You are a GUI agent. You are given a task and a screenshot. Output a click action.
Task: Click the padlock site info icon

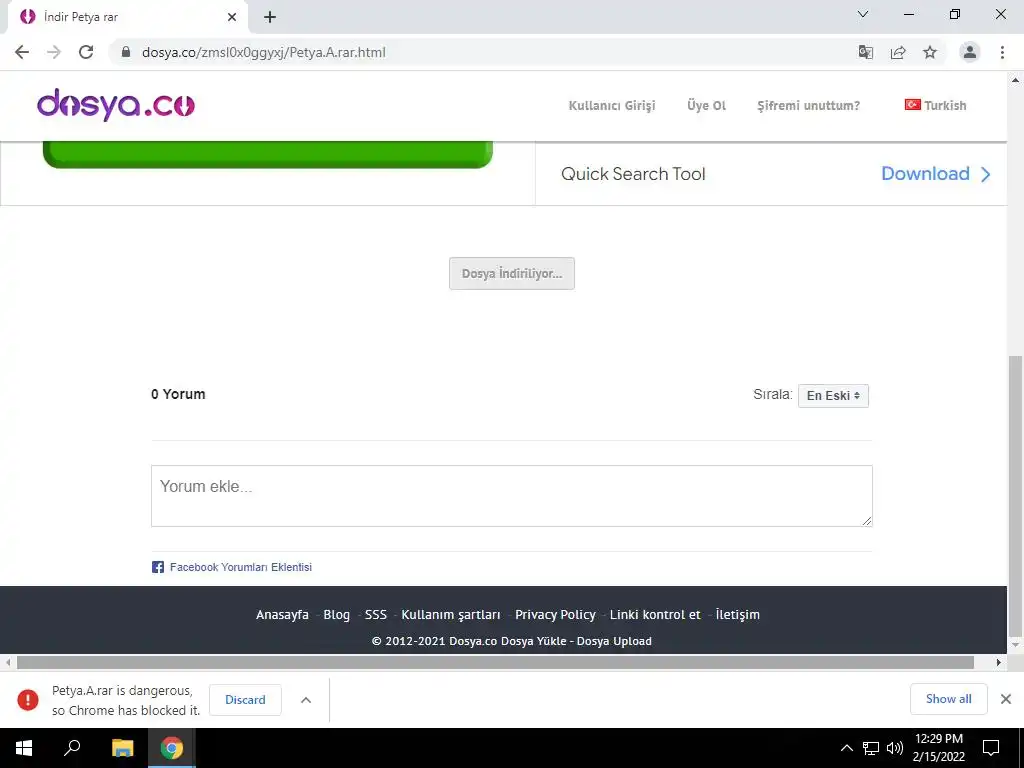click(x=126, y=52)
